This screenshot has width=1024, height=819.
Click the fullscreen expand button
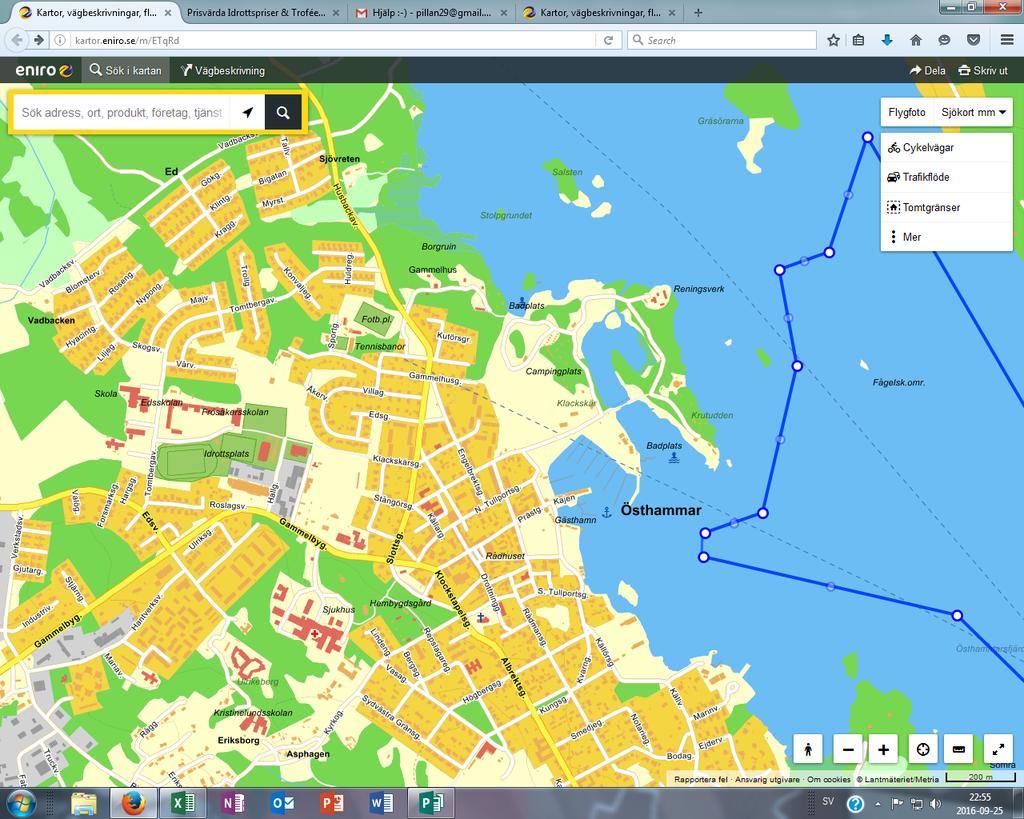pyautogui.click(x=998, y=749)
